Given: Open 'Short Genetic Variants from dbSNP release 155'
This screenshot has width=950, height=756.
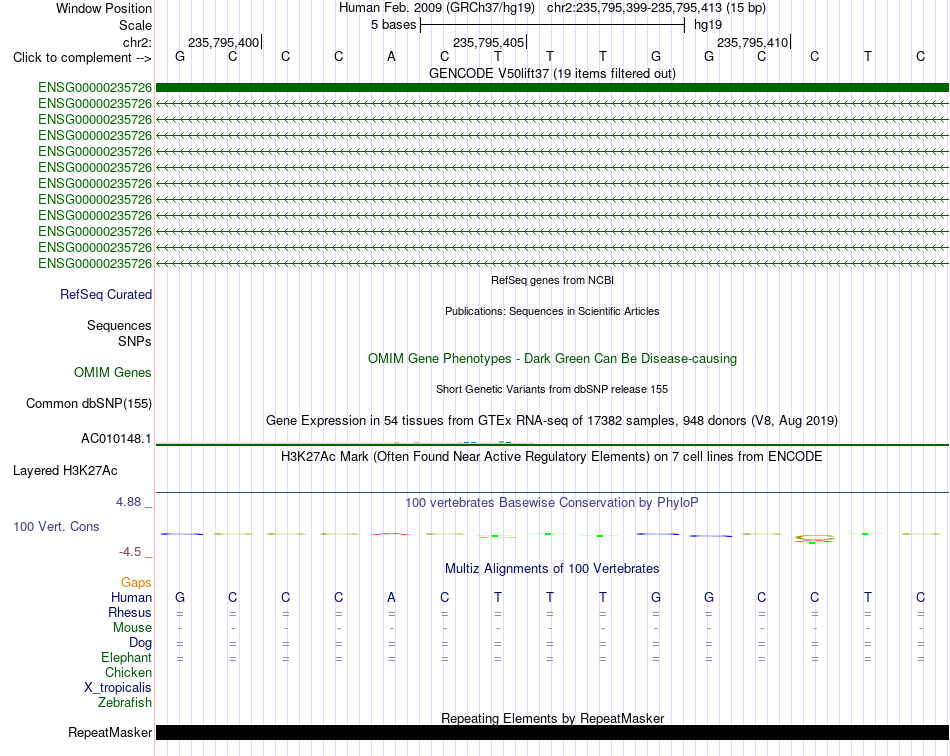Looking at the screenshot, I should click(x=552, y=390).
